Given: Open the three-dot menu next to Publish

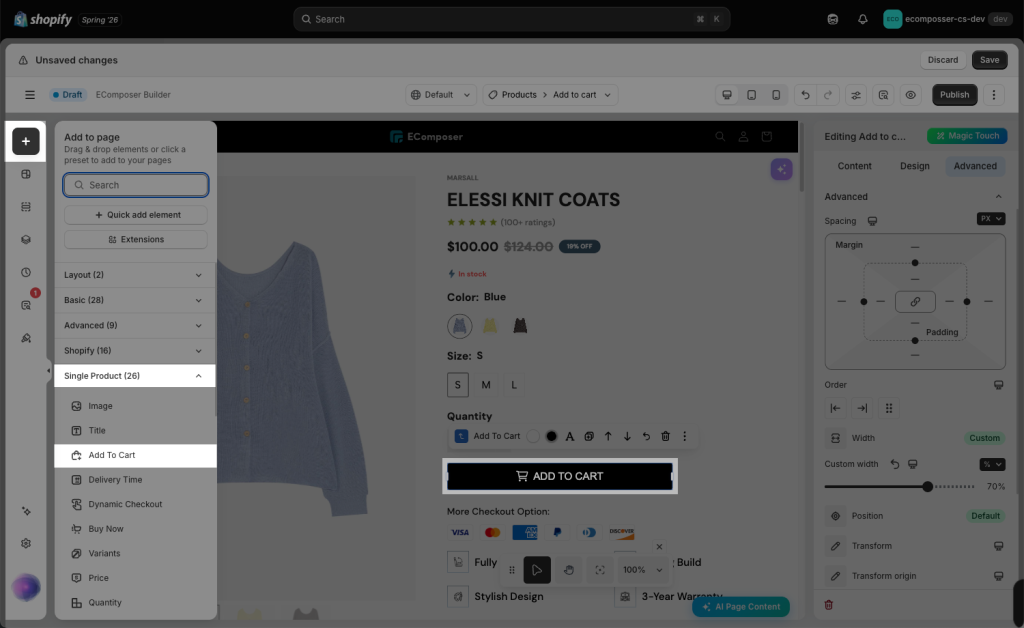Looking at the screenshot, I should click(994, 95).
